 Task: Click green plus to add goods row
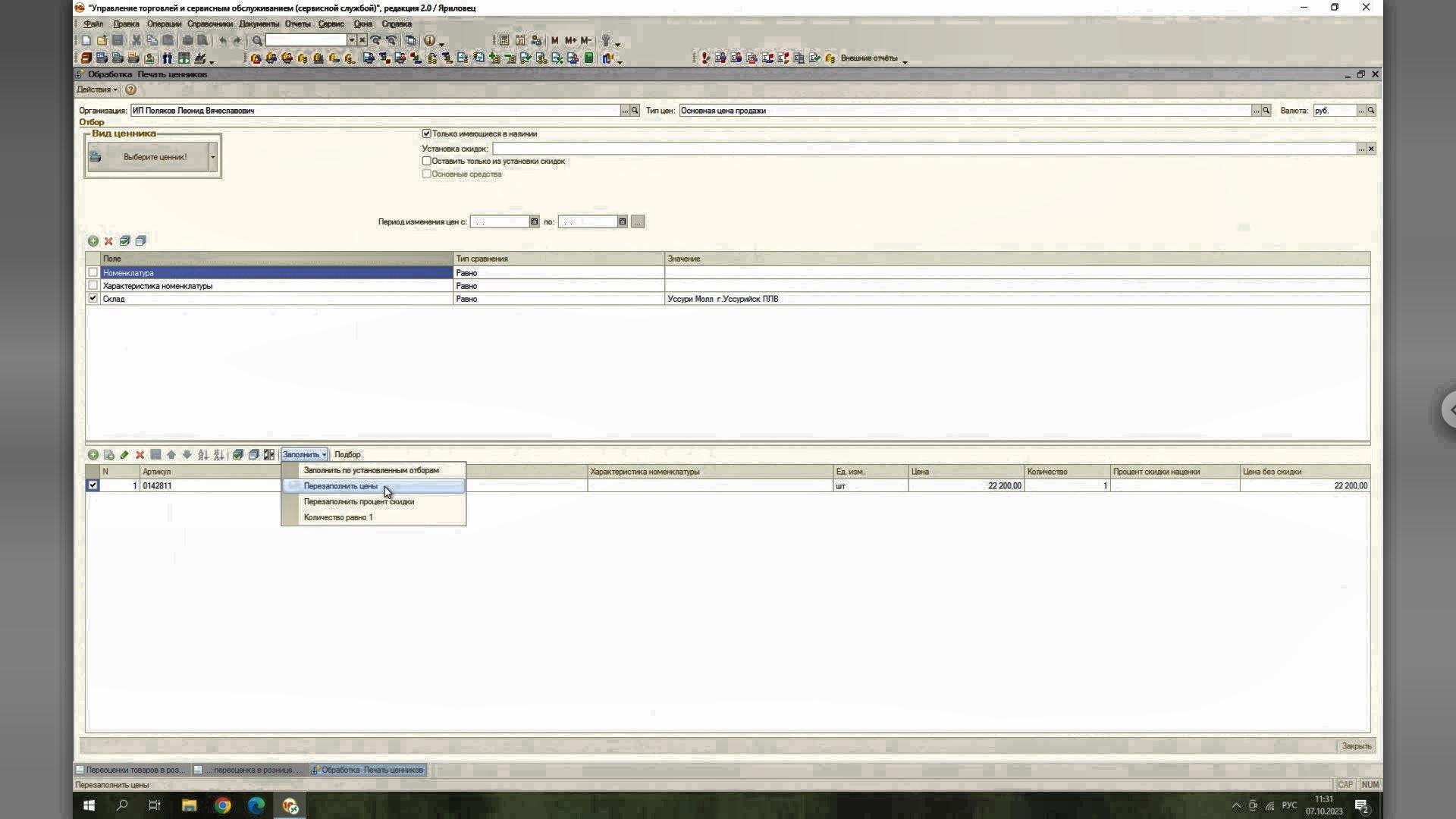pos(93,455)
